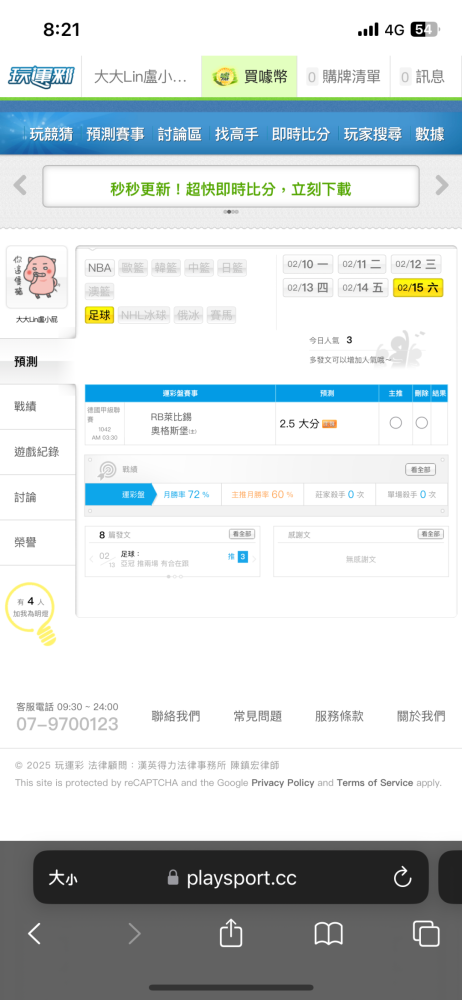The image size is (462, 1000).
Task: Choose the 02/15 六 date button
Action: click(x=417, y=288)
